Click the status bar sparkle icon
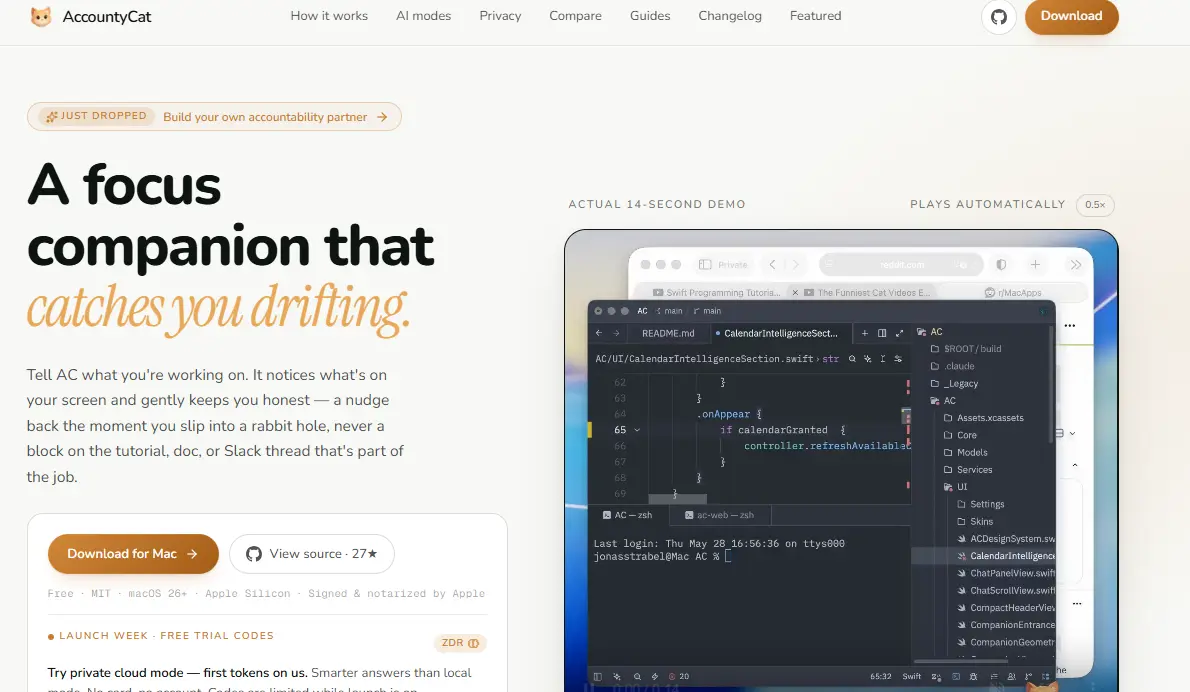Screen dimensions: 1190x692 tap(617, 676)
